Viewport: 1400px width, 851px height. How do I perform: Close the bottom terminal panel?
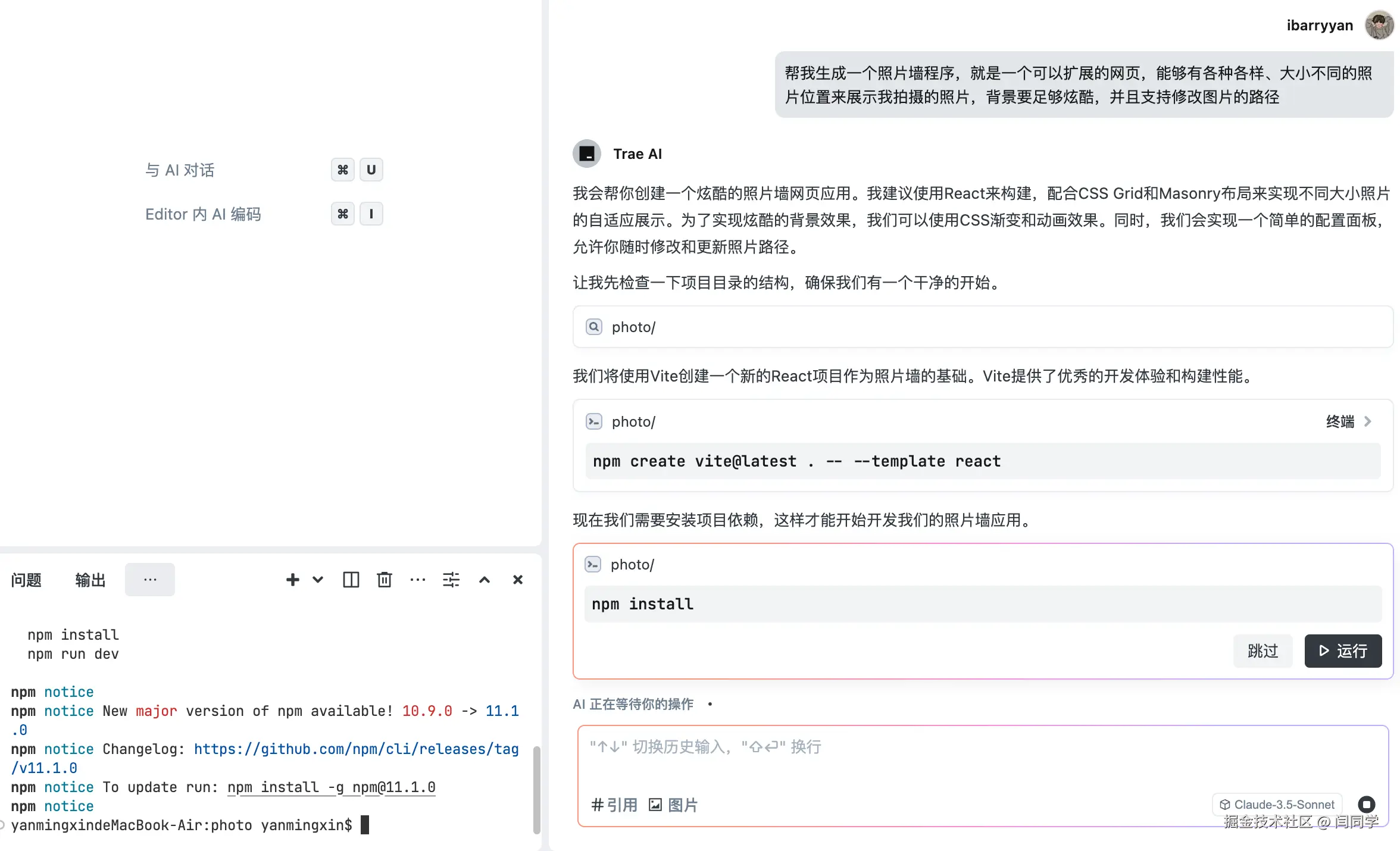[518, 580]
